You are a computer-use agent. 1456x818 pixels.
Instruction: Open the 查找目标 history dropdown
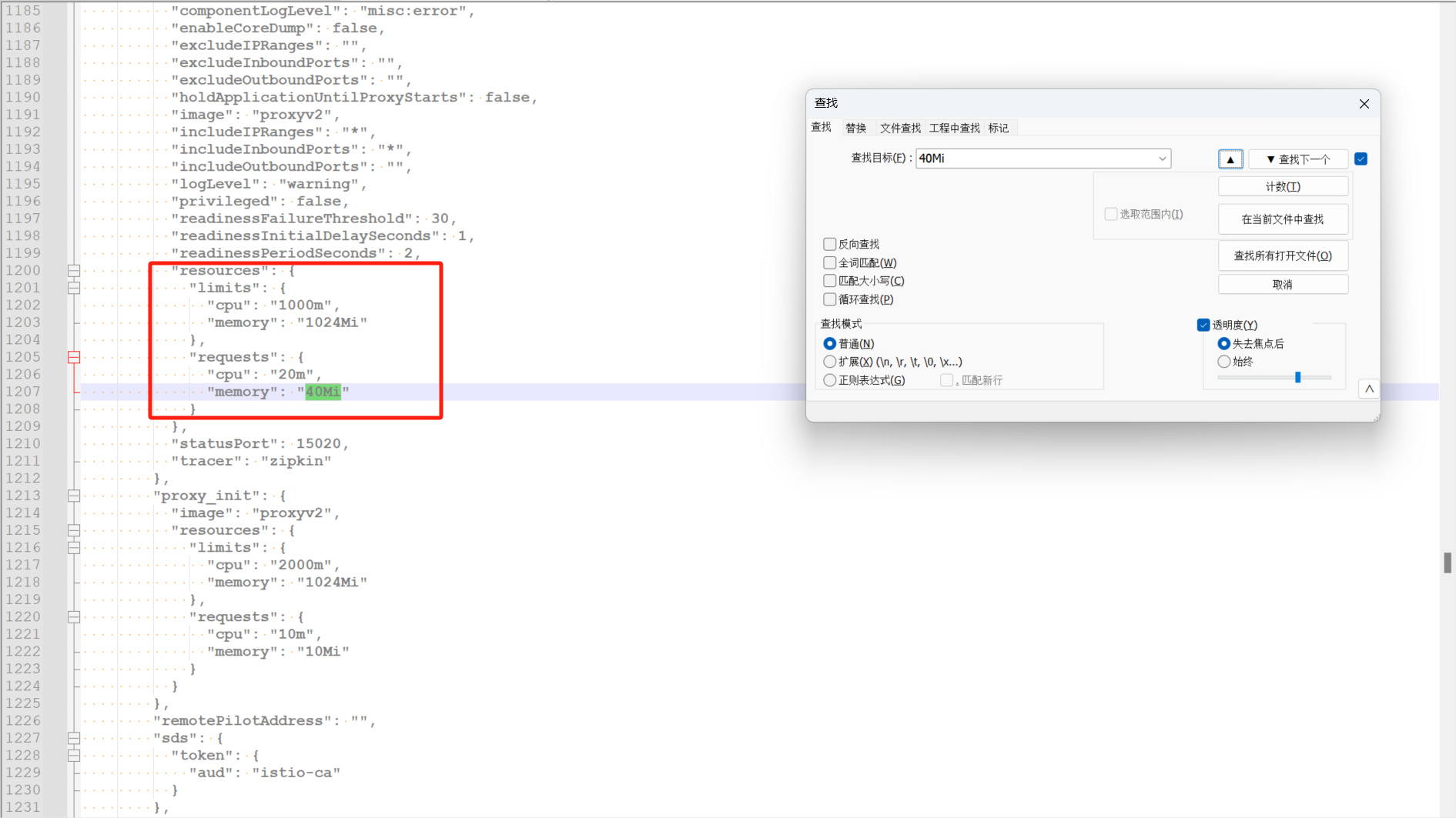click(1162, 159)
